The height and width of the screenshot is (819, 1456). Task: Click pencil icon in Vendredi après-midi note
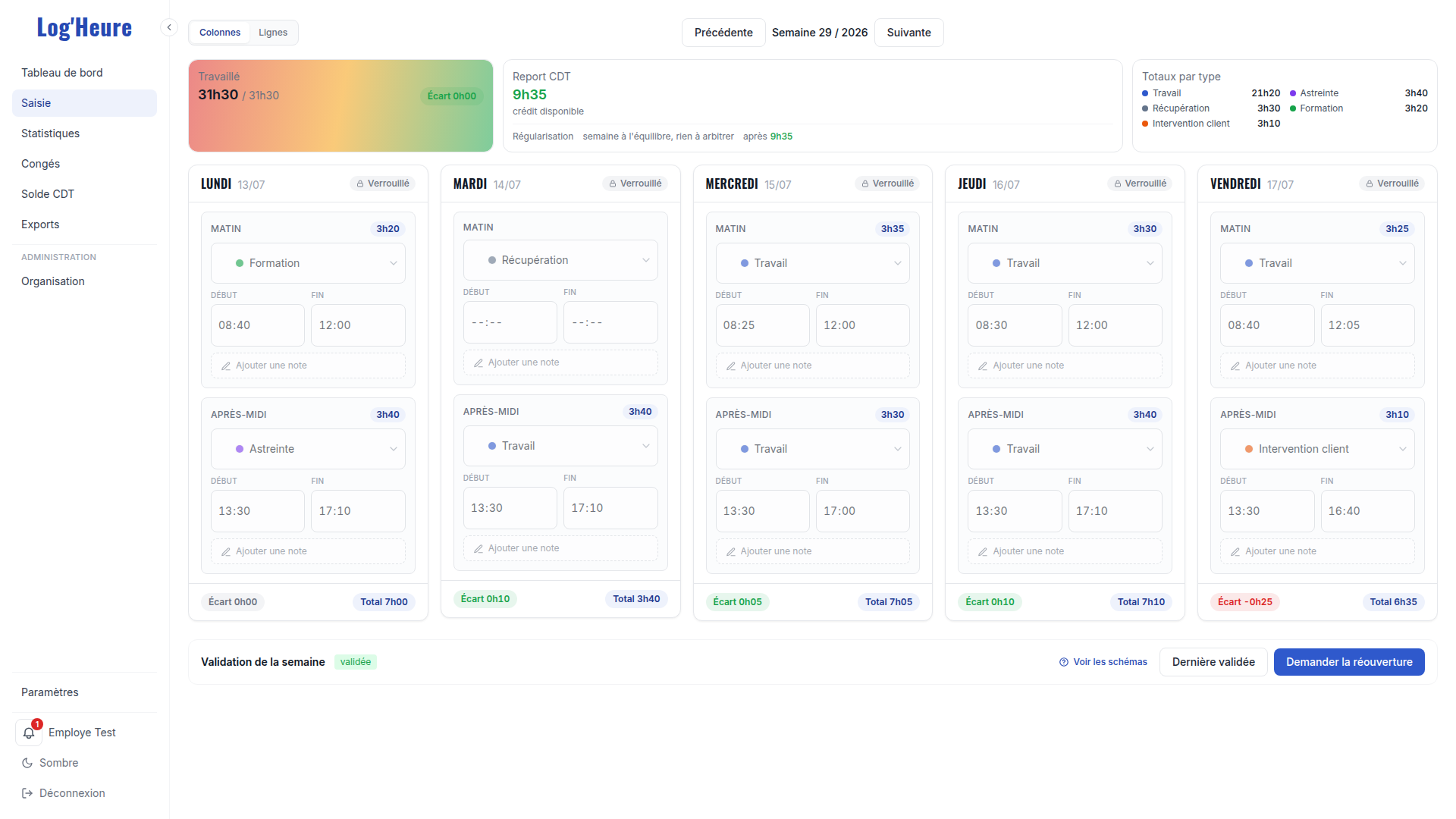pos(1235,551)
